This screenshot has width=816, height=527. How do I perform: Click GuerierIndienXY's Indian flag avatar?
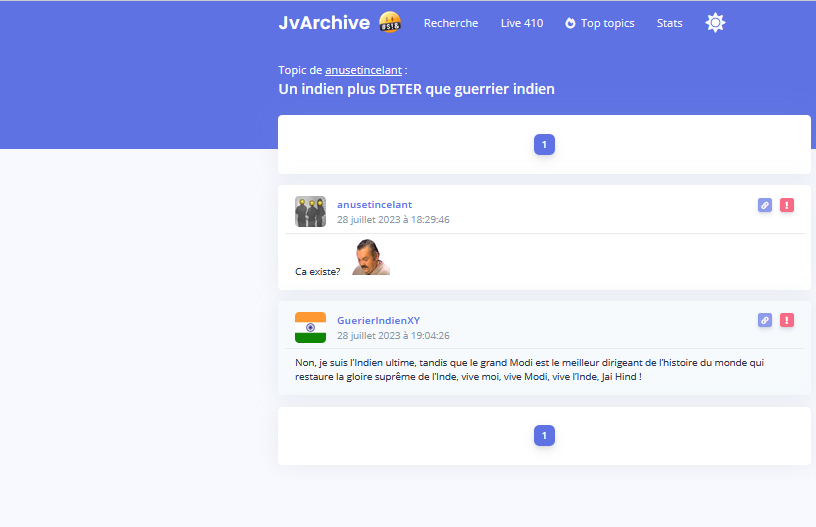tap(310, 328)
